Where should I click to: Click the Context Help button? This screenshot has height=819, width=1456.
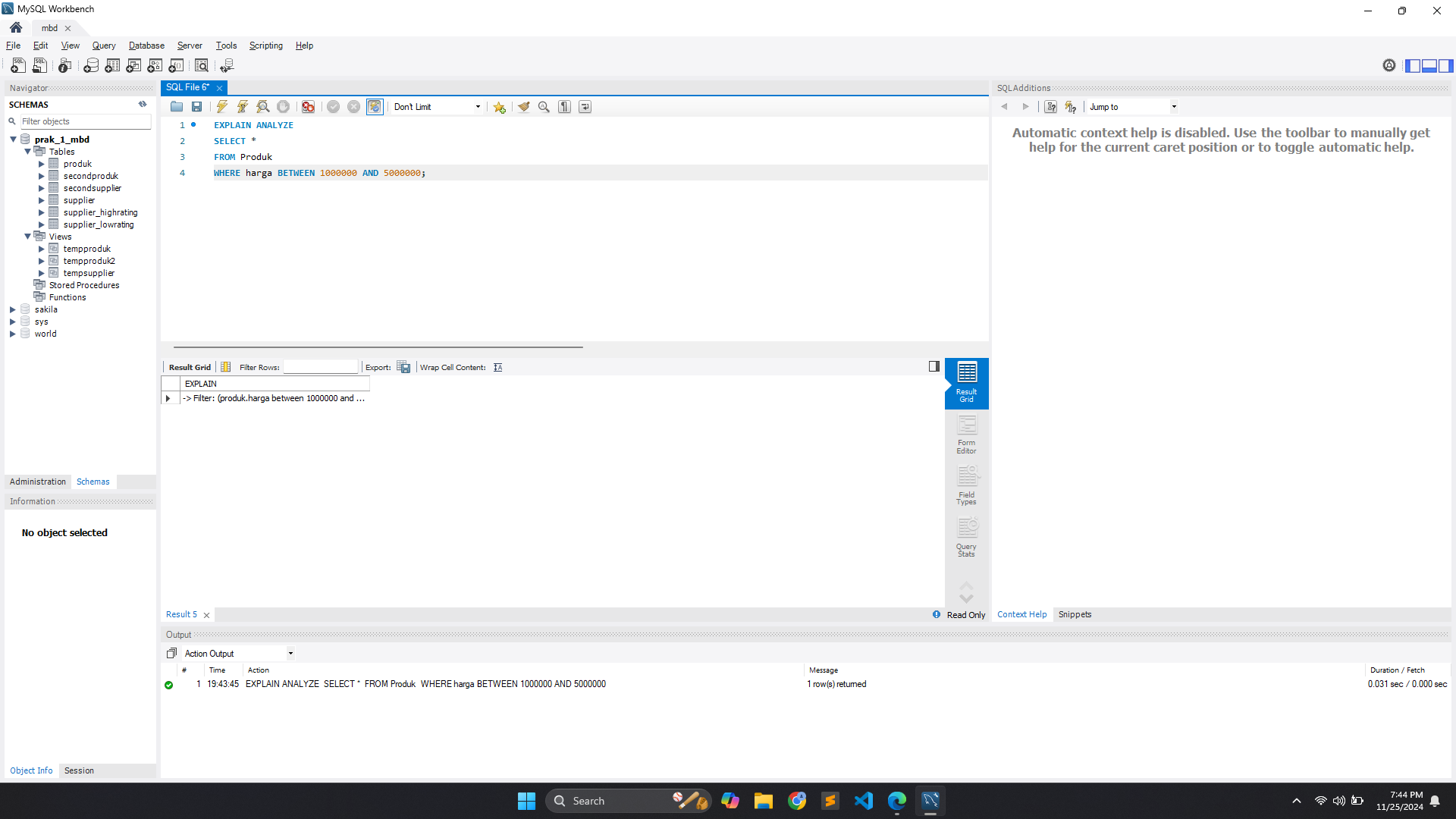click(x=1021, y=614)
